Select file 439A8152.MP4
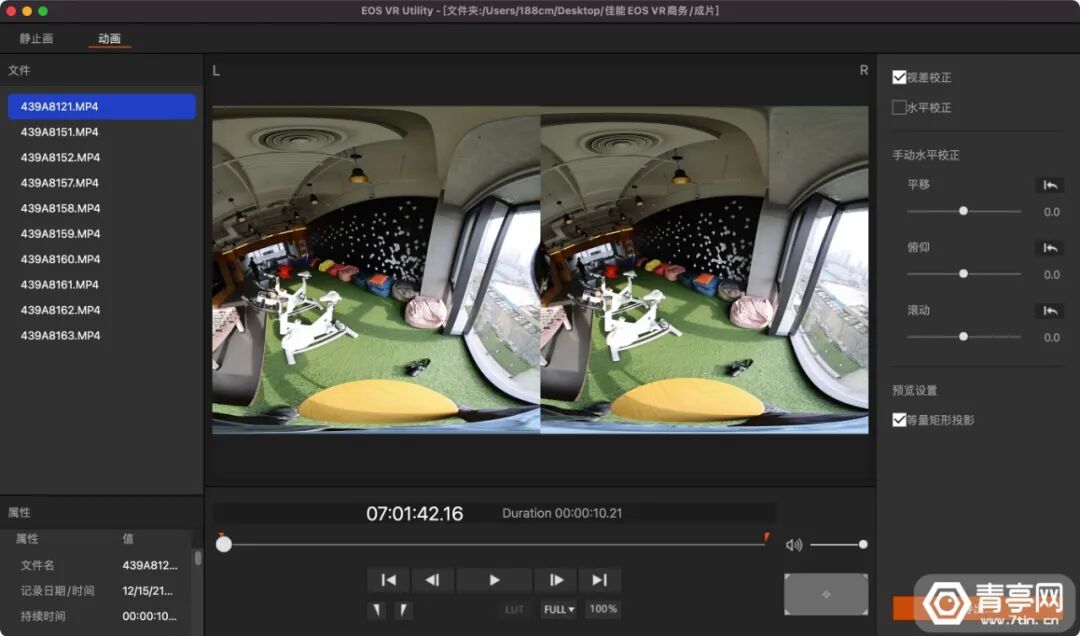1080x636 pixels. [x=102, y=158]
